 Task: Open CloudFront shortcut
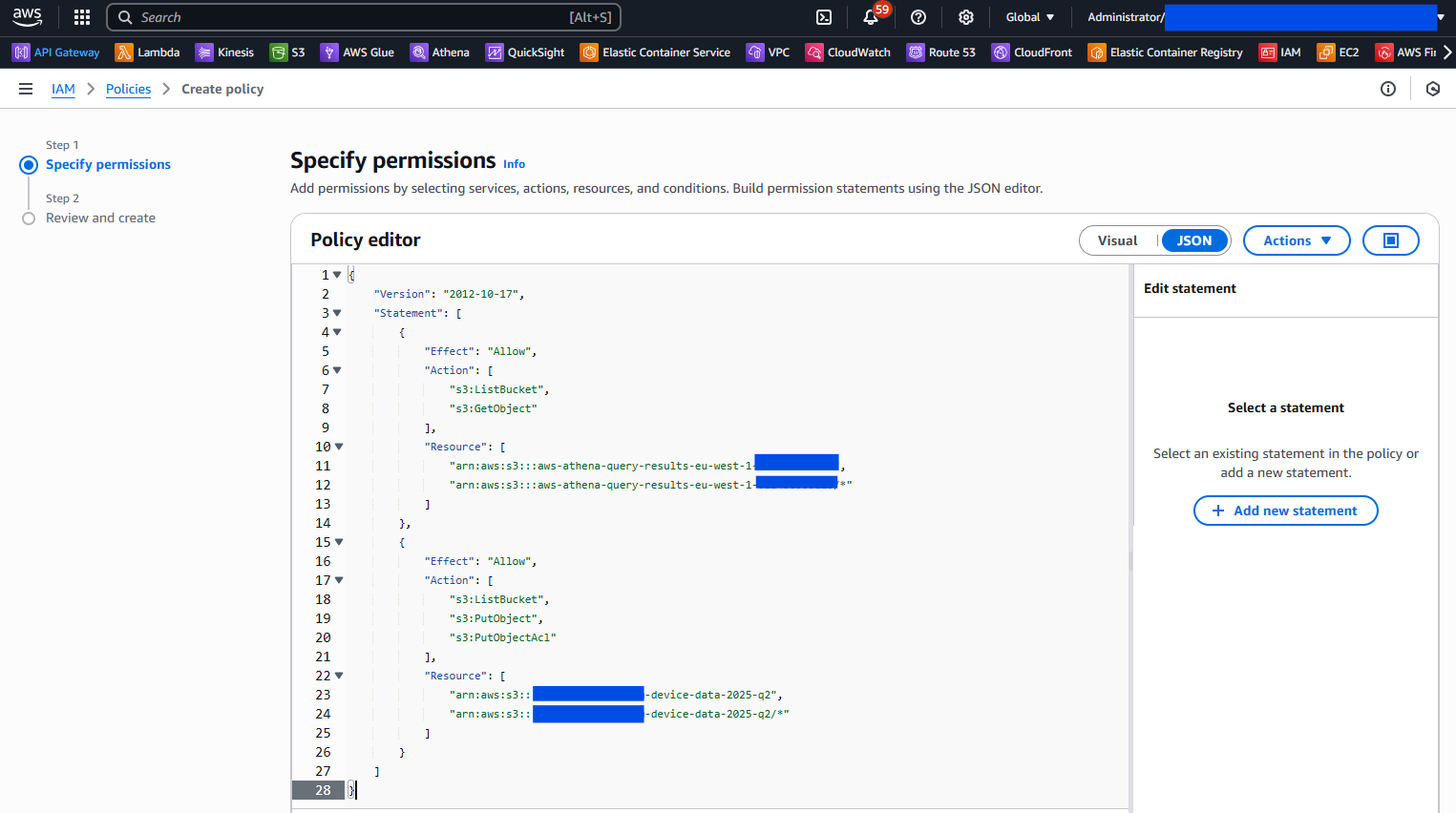tap(1032, 52)
